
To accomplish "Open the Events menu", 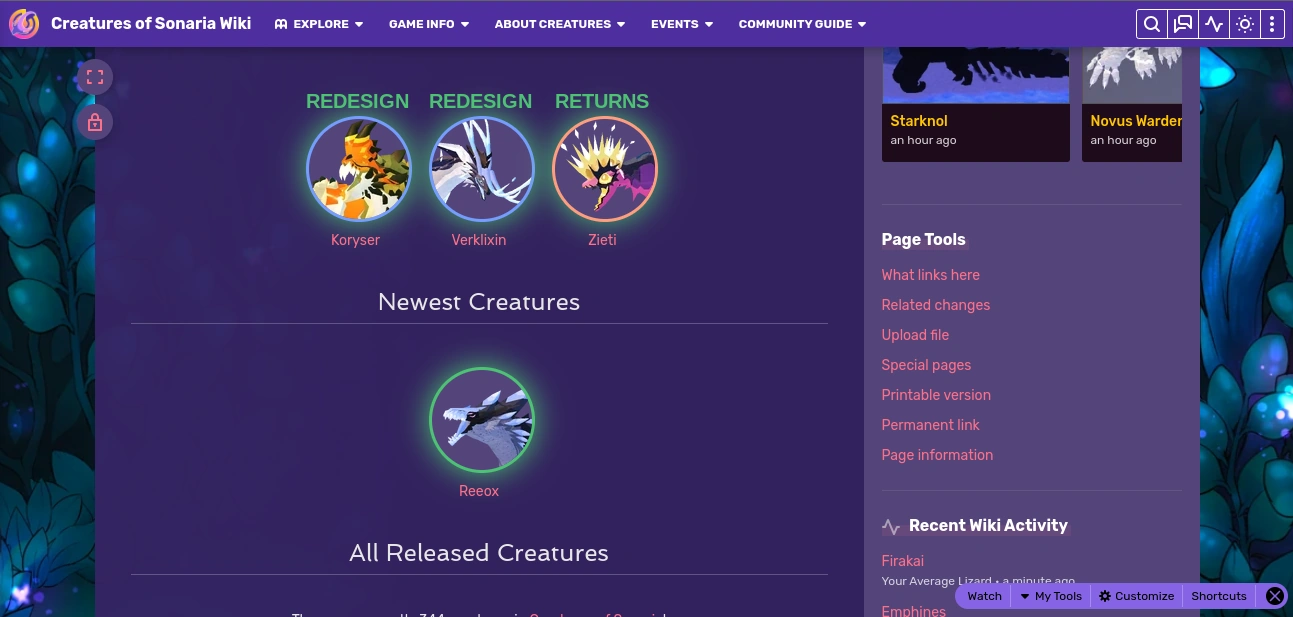I will click(682, 24).
